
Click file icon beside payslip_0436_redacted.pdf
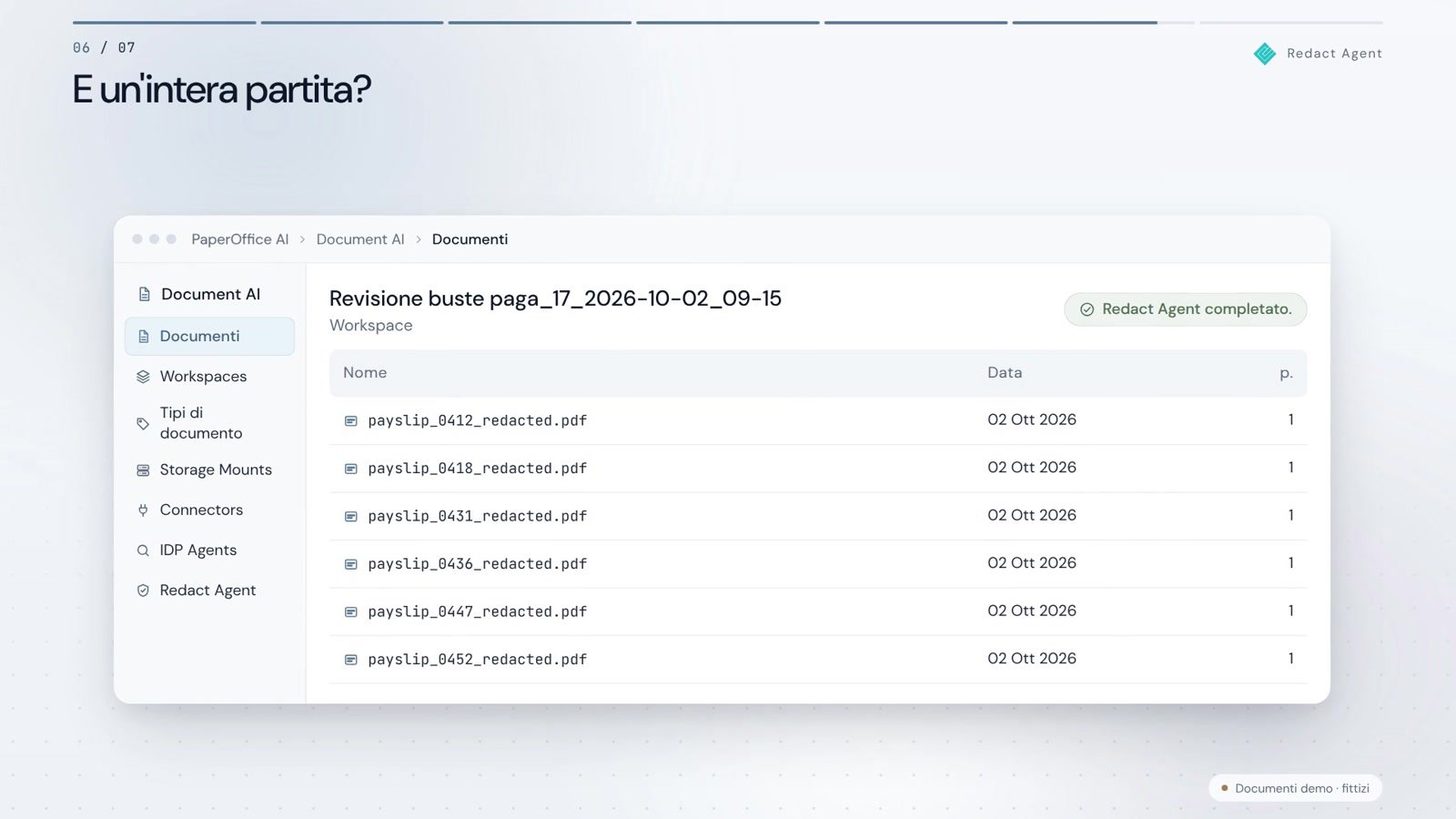[350, 564]
